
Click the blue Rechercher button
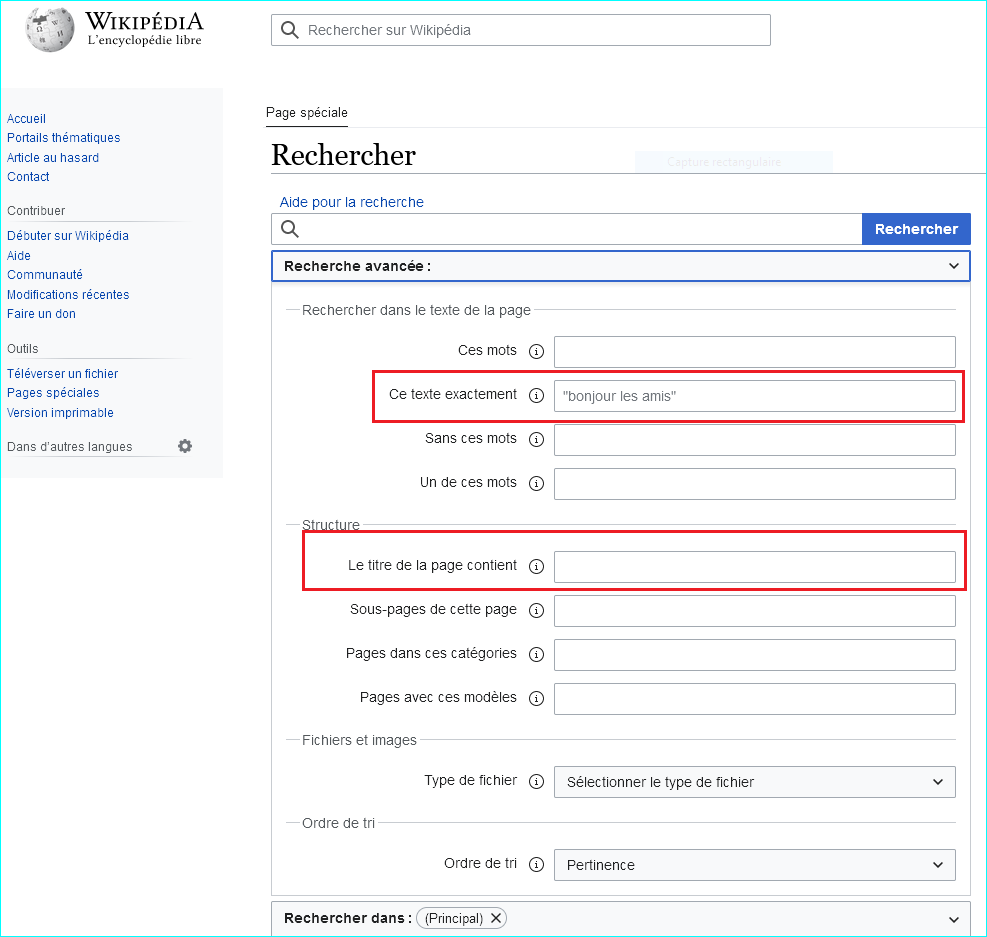click(x=916, y=229)
